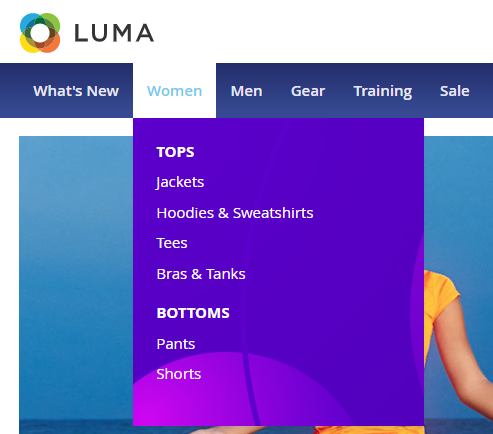Viewport: 493px width, 434px height.
Task: Select the highlighted Women menu tab
Action: (x=174, y=91)
